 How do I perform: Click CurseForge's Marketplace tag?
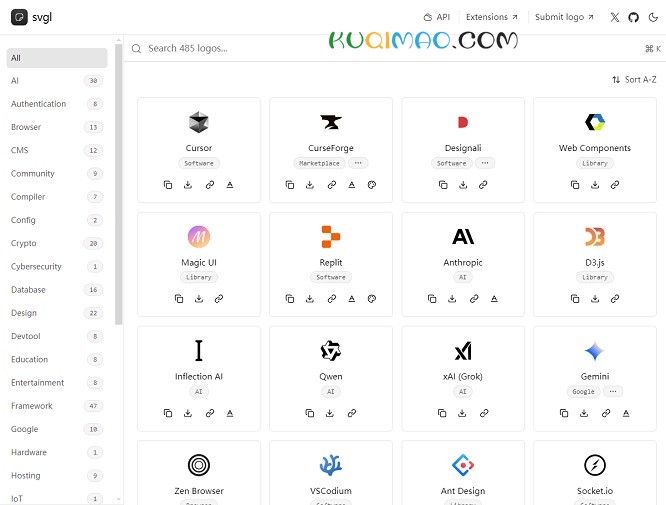pos(319,163)
